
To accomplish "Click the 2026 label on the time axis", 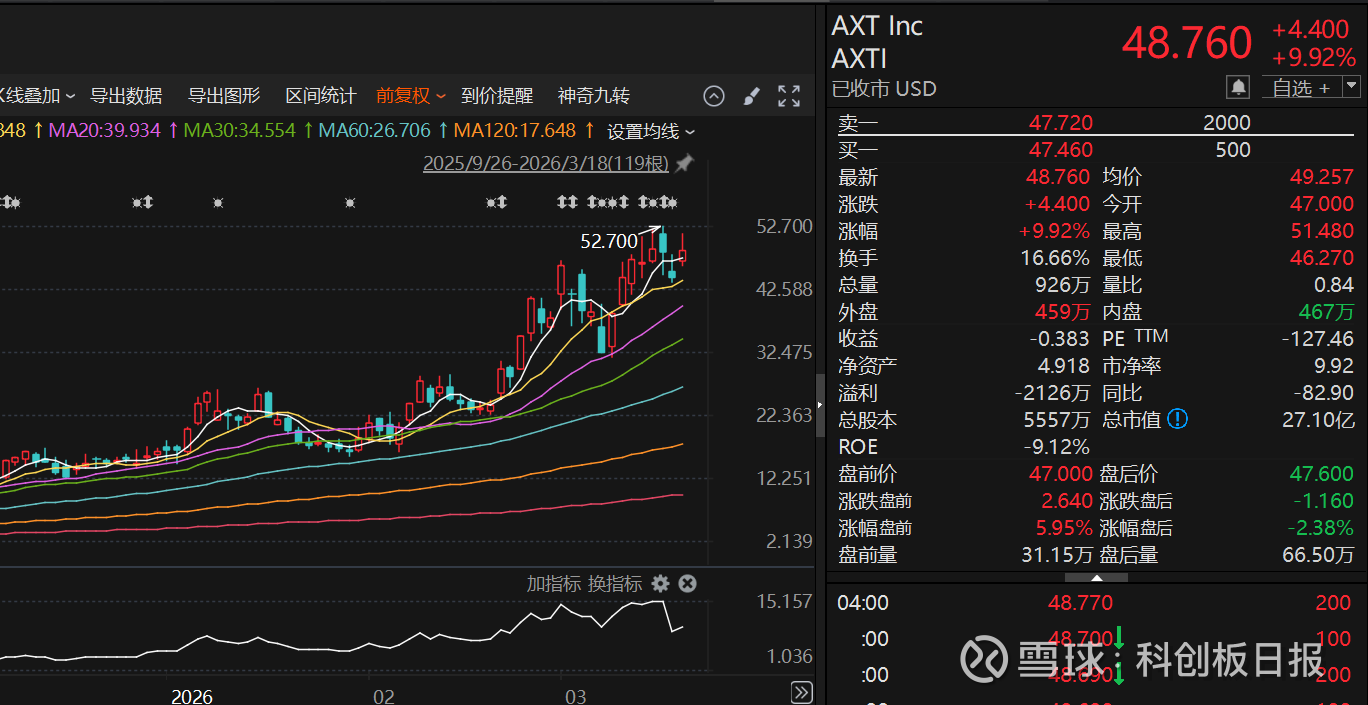I will 192,696.
